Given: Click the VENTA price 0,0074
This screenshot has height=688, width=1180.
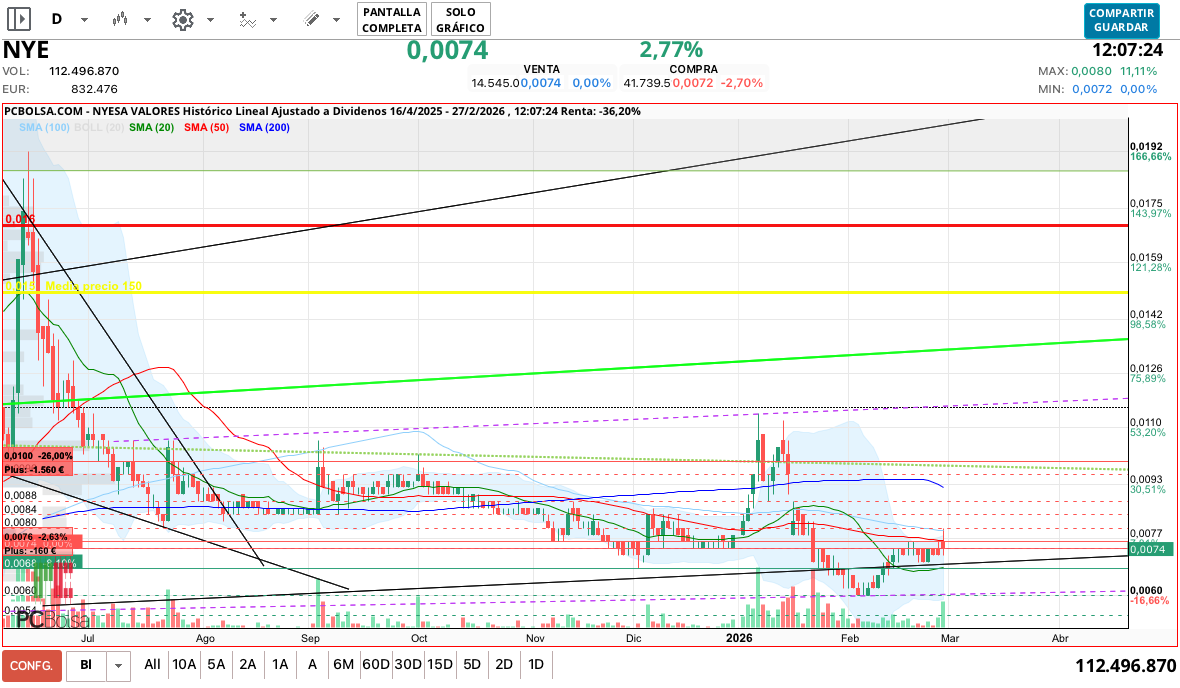Looking at the screenshot, I should [541, 83].
